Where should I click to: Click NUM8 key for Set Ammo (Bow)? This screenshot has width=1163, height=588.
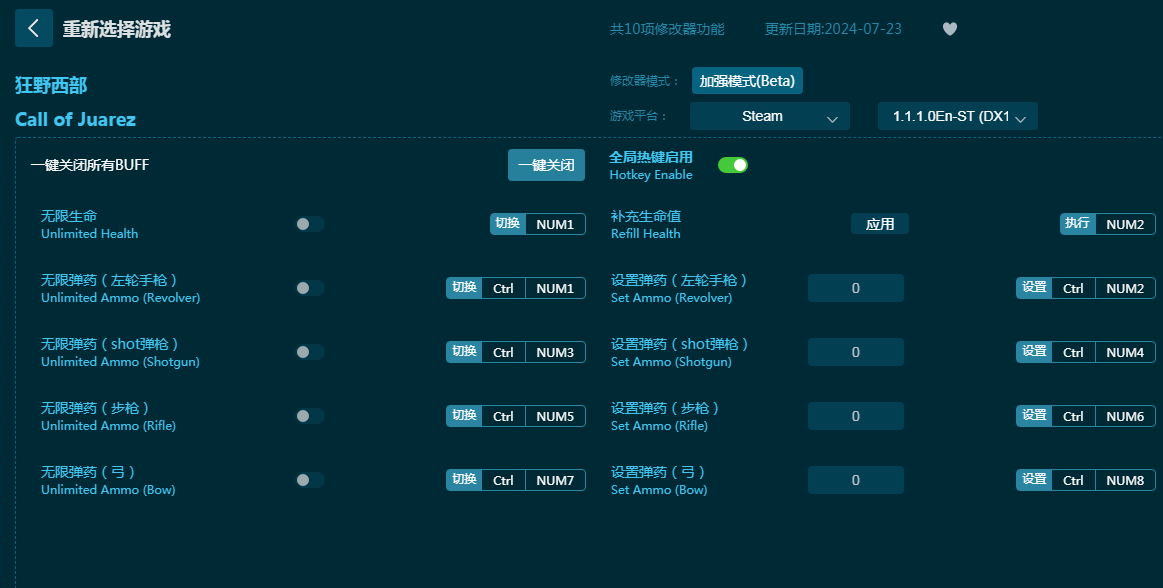[x=1125, y=480]
